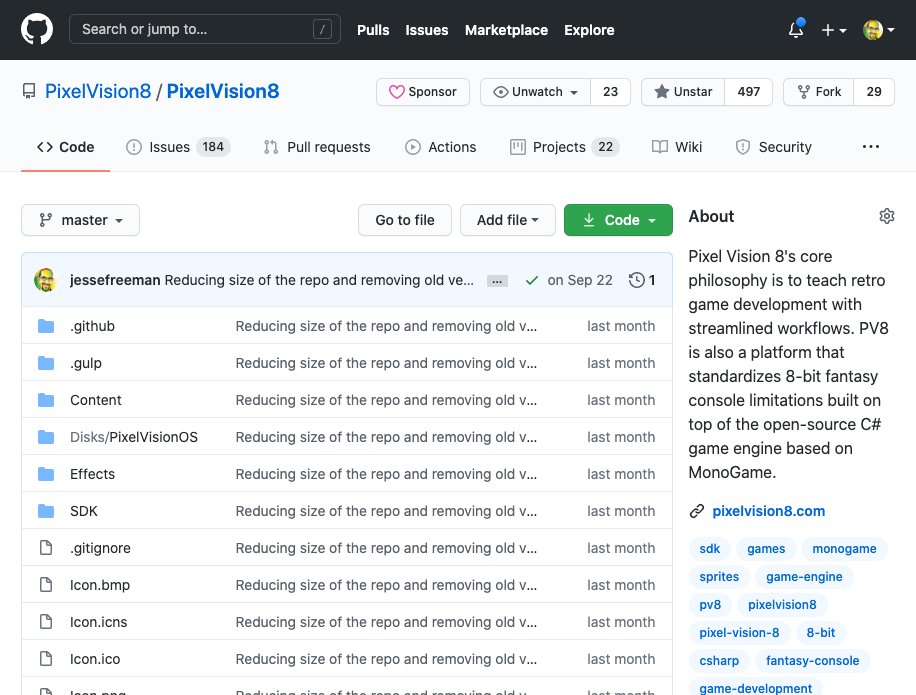Switch to the Security tab

coord(773,147)
